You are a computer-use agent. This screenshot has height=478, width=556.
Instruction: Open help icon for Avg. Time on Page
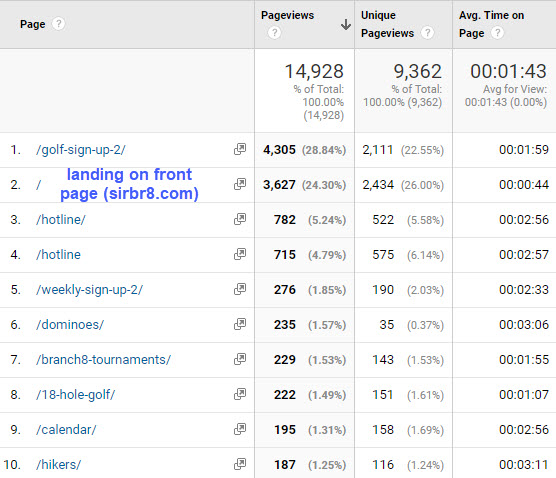click(497, 33)
